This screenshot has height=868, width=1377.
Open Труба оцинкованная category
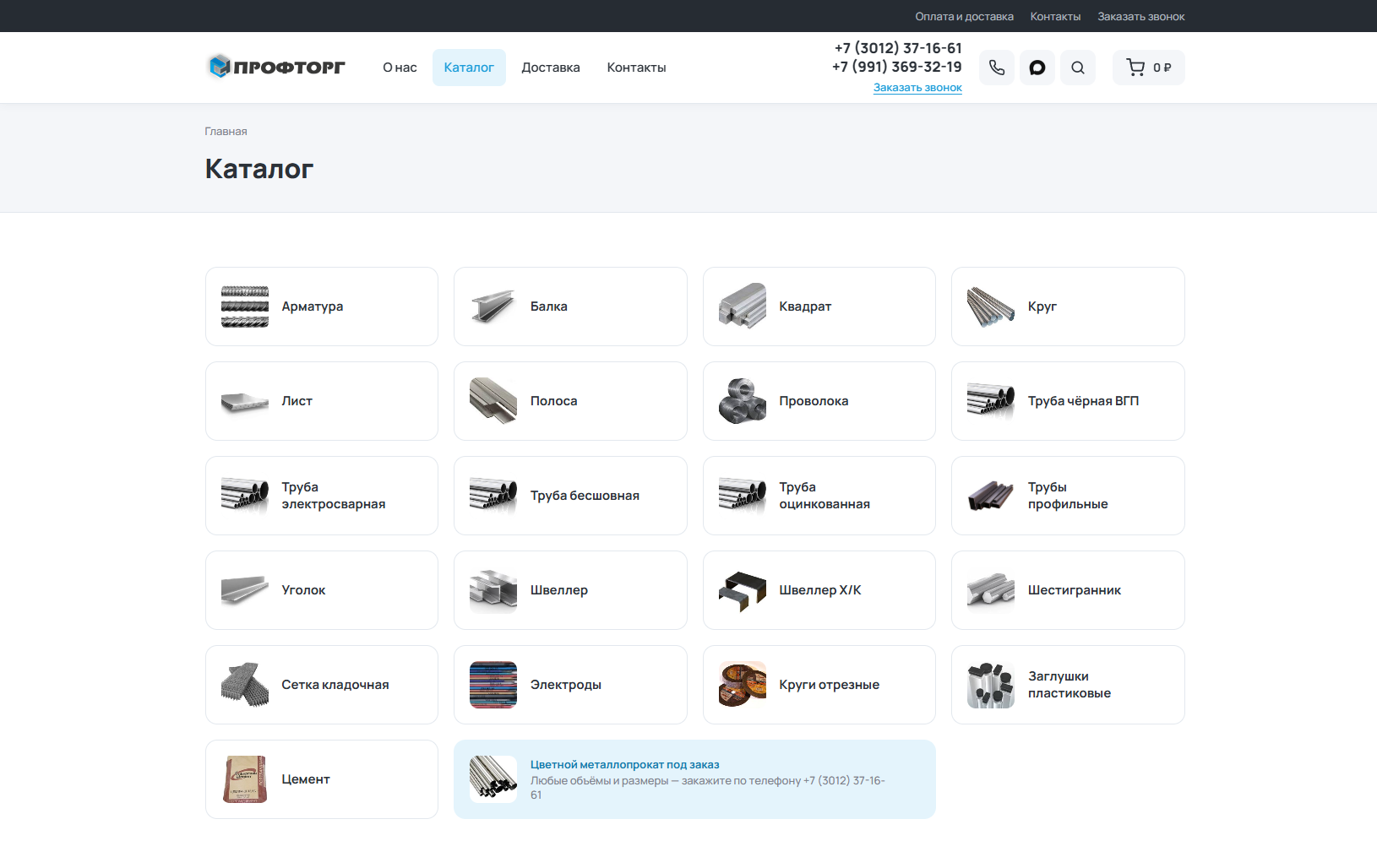(819, 496)
